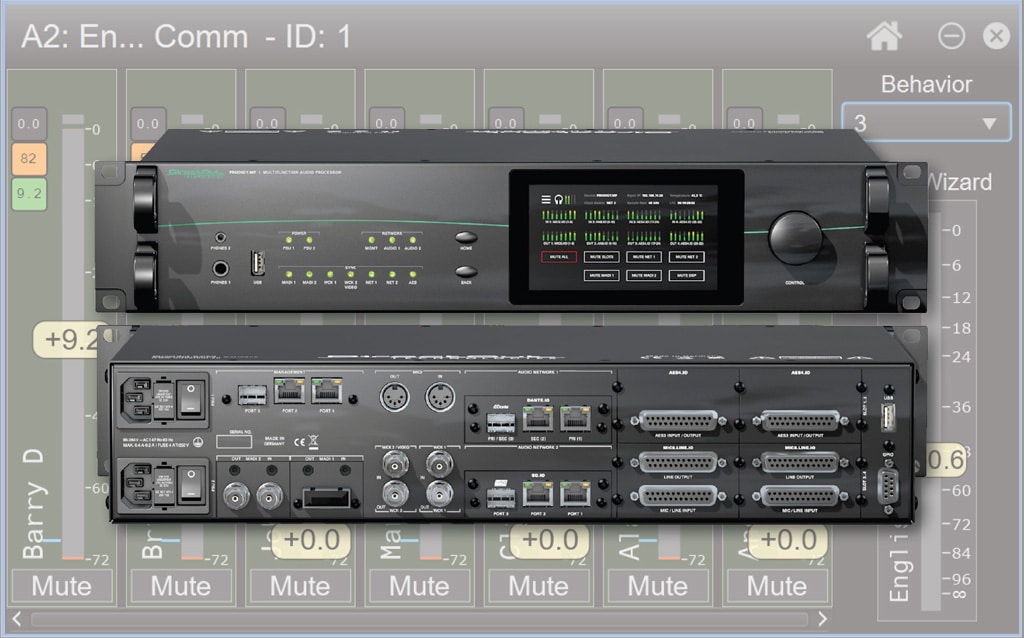Image resolution: width=1024 pixels, height=638 pixels.
Task: Open the Behavior dropdown
Action: pyautogui.click(x=925, y=124)
